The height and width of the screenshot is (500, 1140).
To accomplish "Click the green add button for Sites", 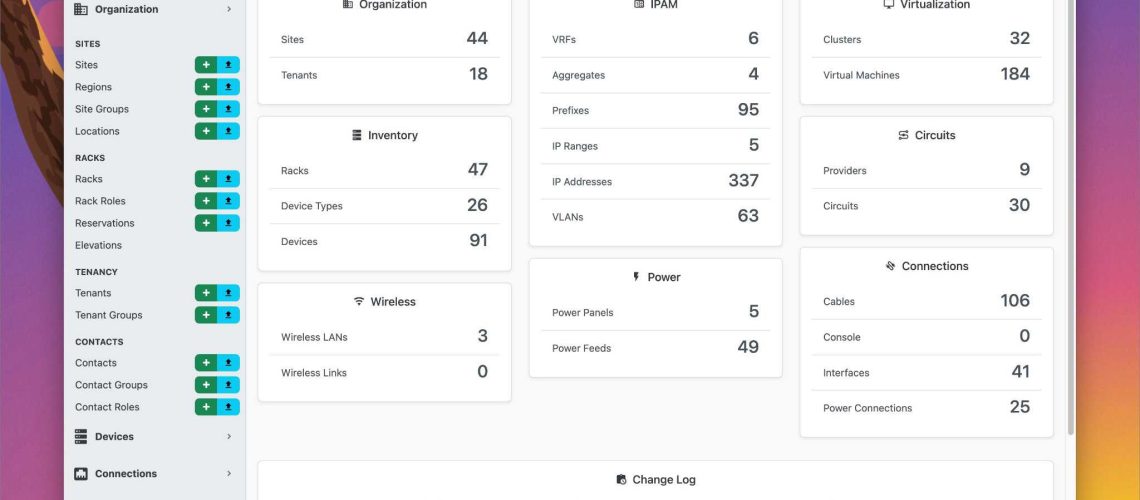I will [206, 65].
